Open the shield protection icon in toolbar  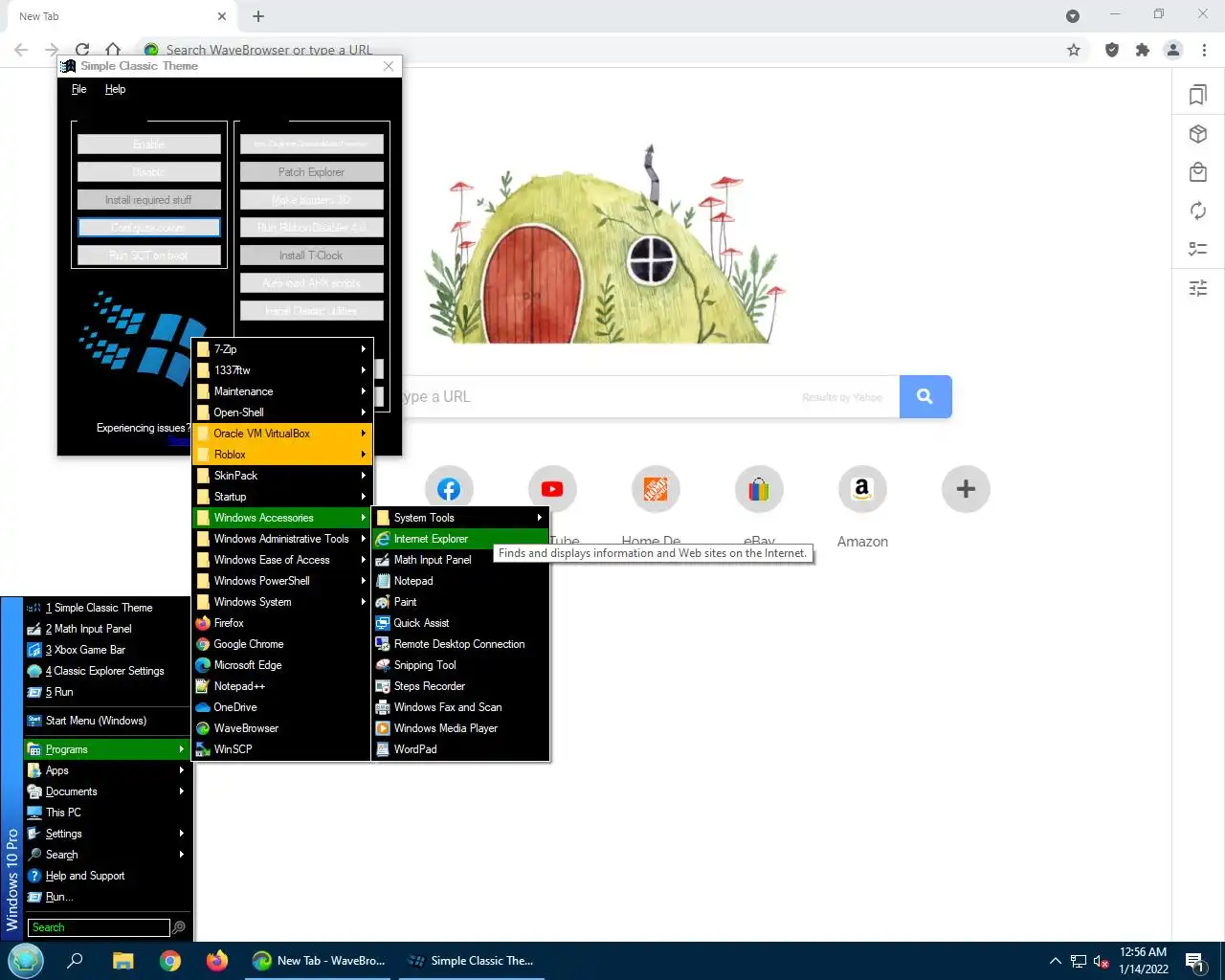pyautogui.click(x=1111, y=50)
